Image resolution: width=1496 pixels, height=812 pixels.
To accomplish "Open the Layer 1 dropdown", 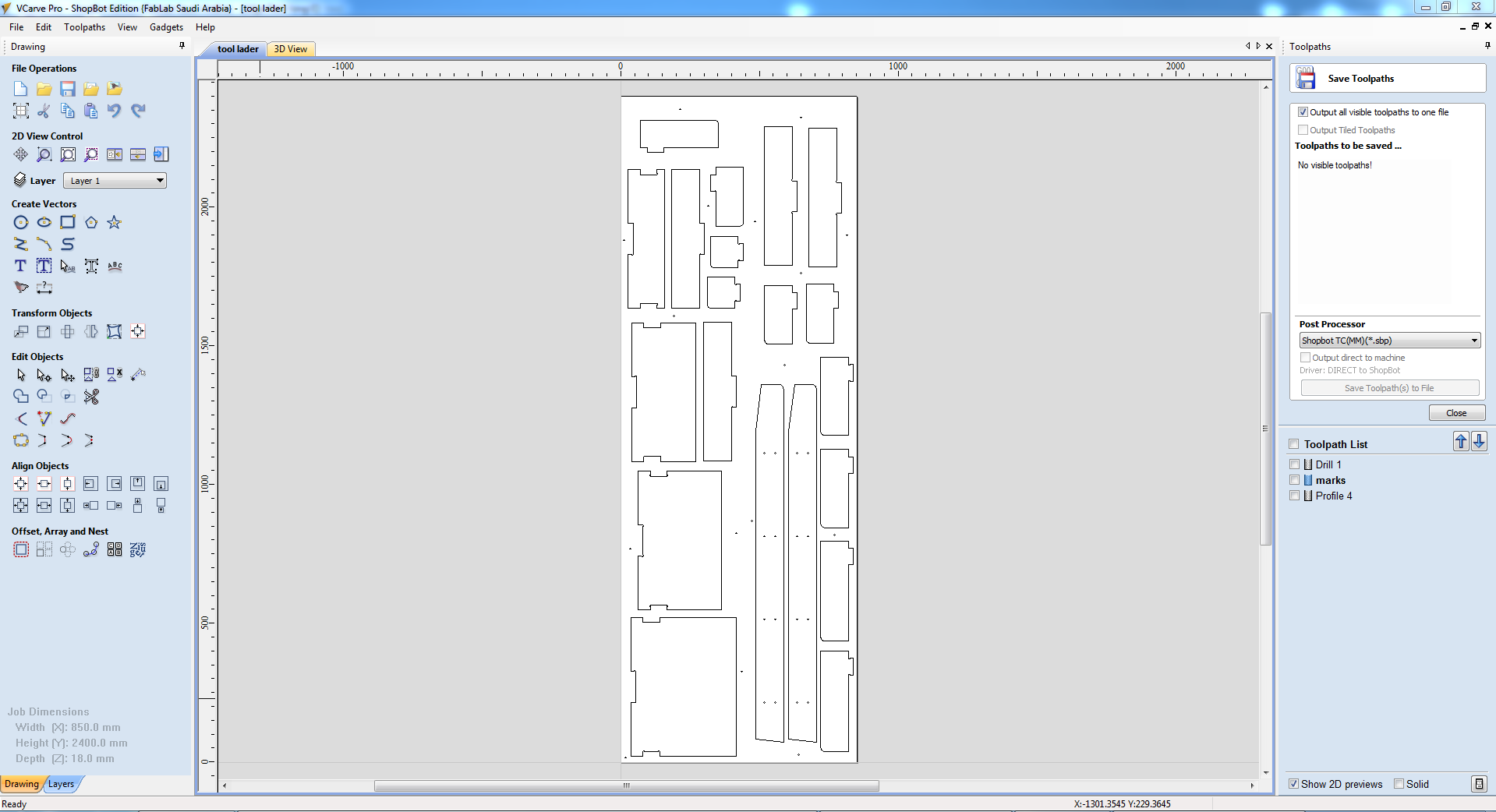I will pos(115,181).
